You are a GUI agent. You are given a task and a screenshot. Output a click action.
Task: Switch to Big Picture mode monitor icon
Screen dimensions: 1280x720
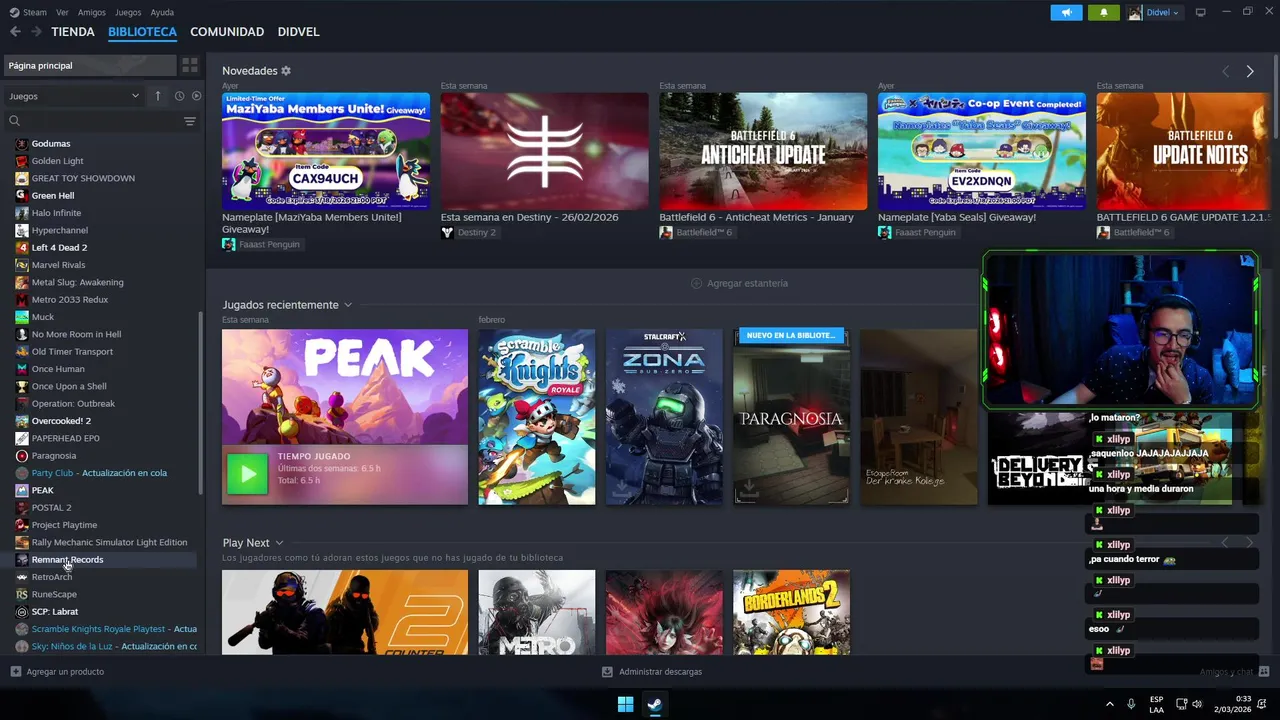(1200, 12)
